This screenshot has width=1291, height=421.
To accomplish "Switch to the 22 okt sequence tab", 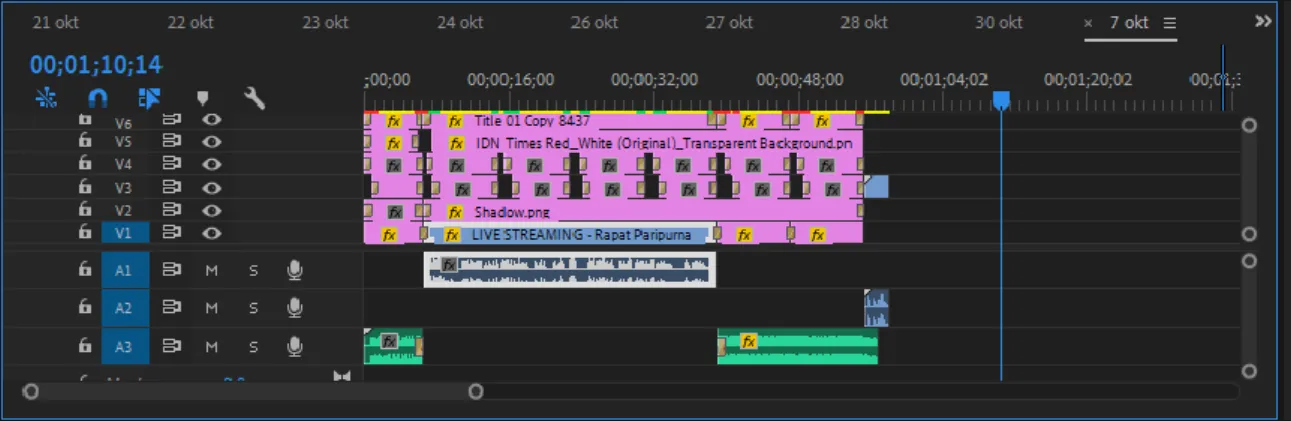I will click(191, 22).
